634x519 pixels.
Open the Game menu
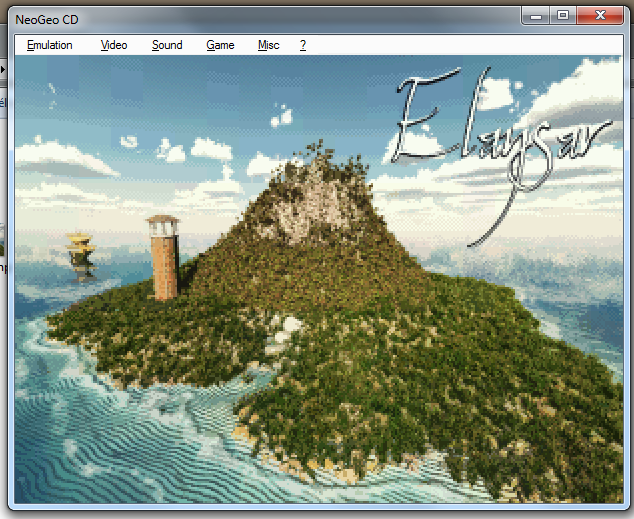[220, 45]
